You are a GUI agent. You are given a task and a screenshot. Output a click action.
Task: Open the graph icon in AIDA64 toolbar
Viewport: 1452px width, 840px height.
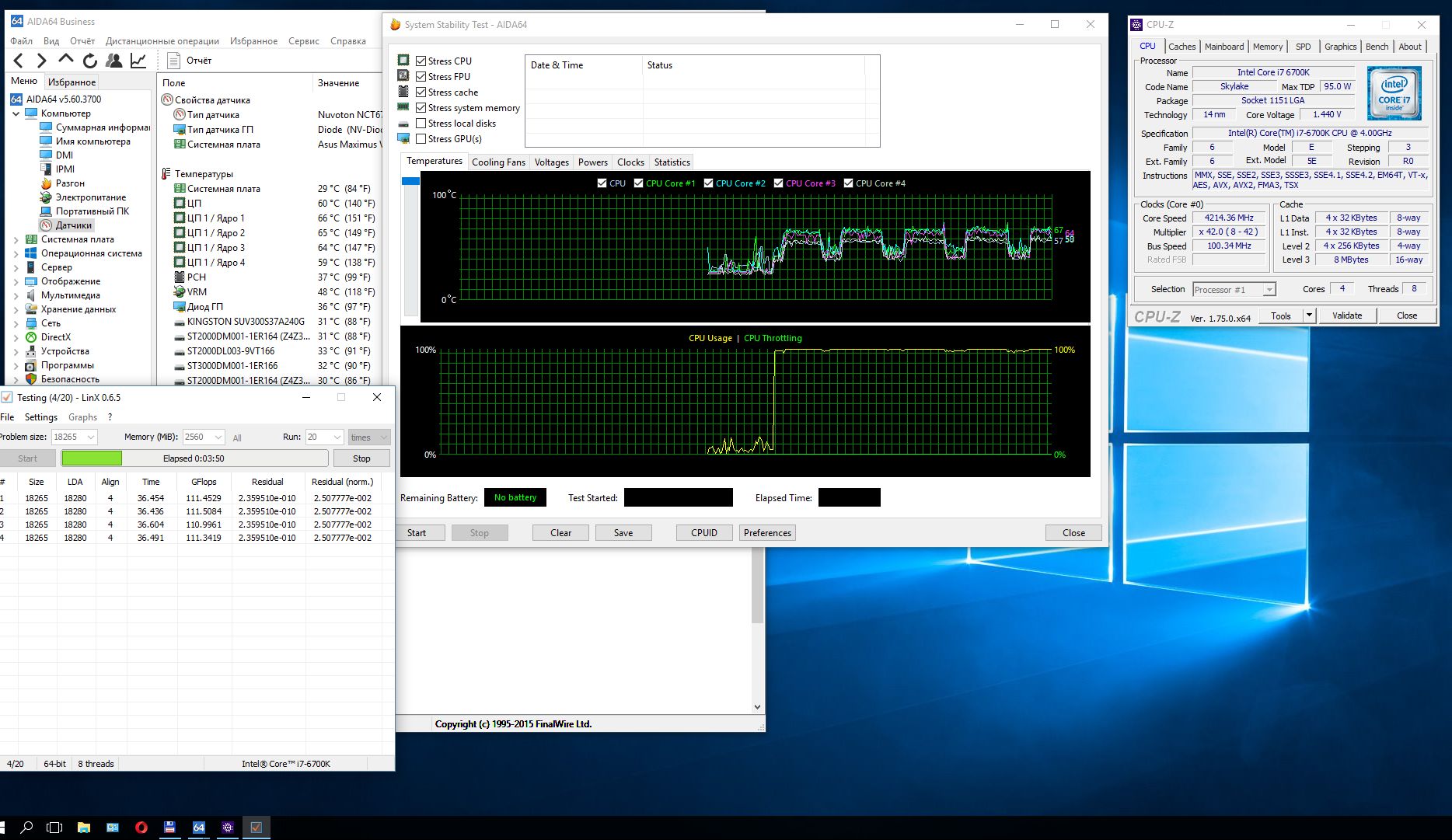pos(138,61)
